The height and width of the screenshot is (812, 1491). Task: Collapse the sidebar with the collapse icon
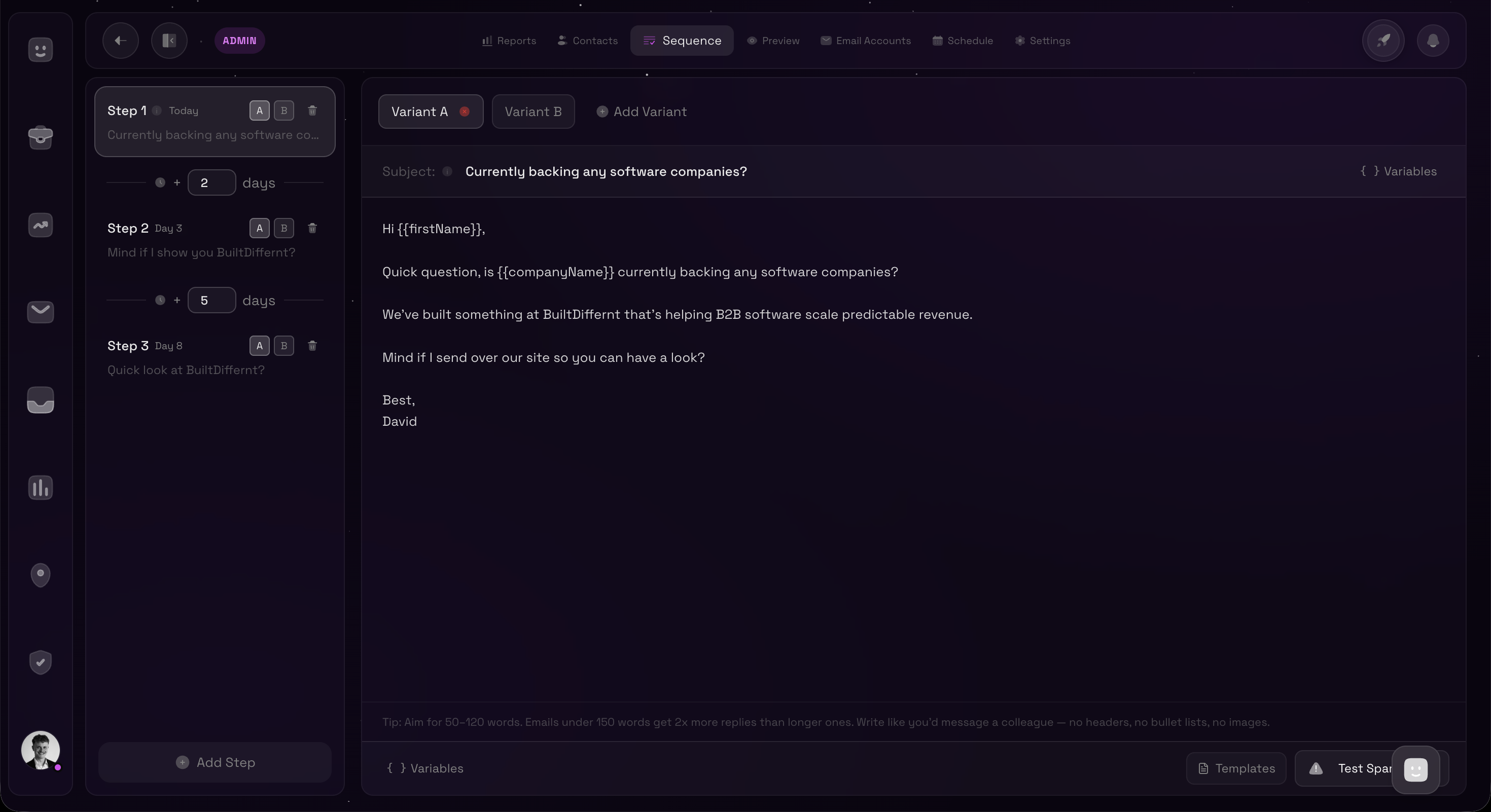[168, 41]
